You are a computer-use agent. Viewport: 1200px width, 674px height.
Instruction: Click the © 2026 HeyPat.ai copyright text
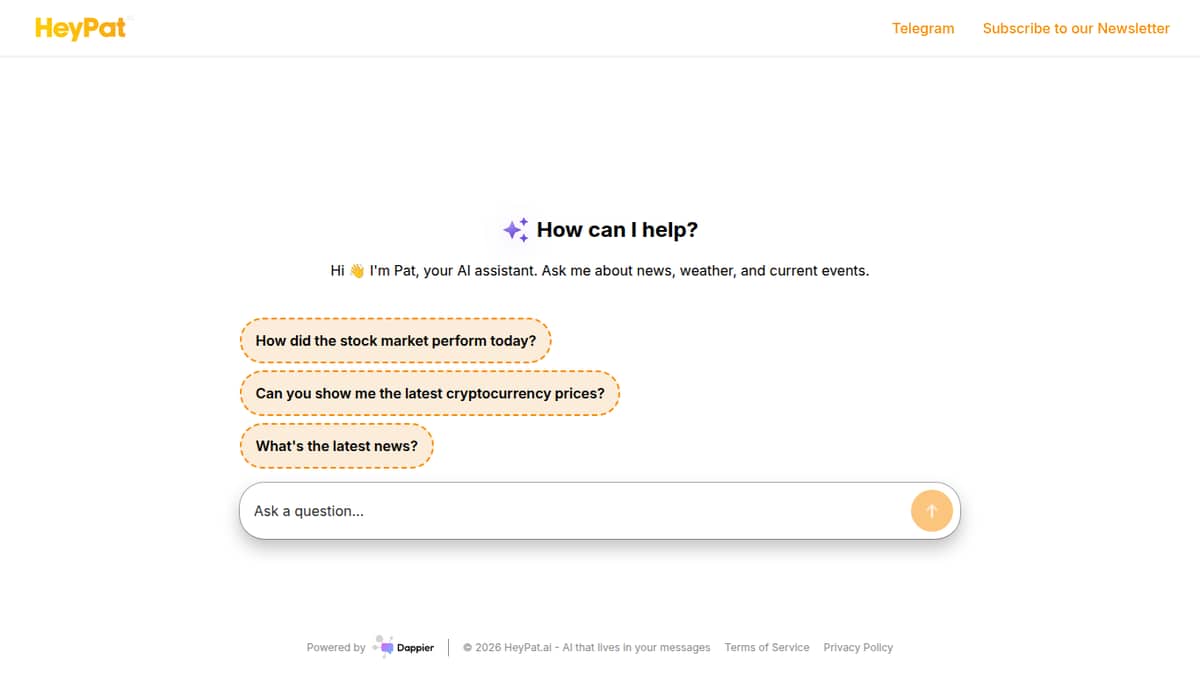pyautogui.click(x=509, y=648)
